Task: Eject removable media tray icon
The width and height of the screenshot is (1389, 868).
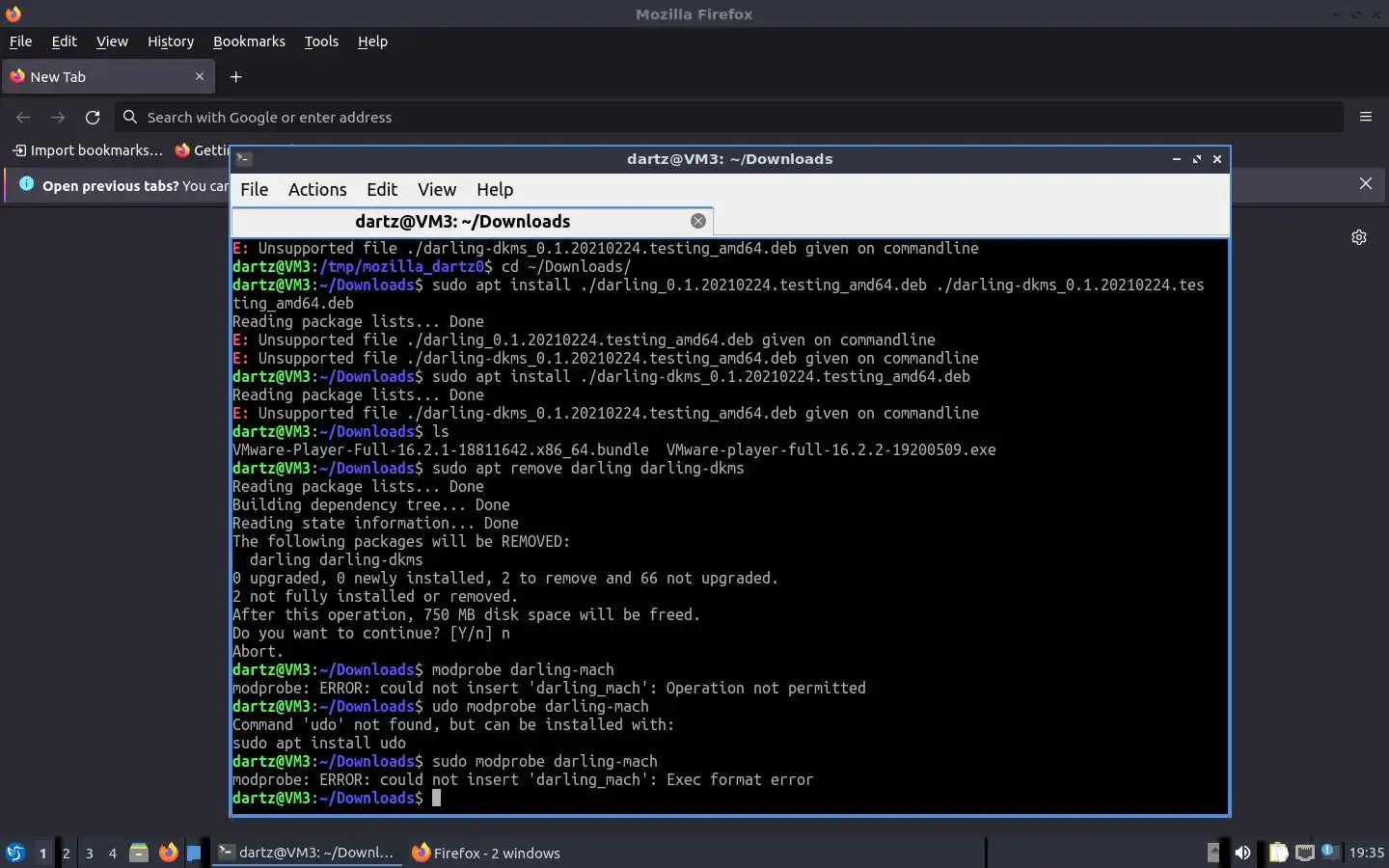Action: point(1213,853)
